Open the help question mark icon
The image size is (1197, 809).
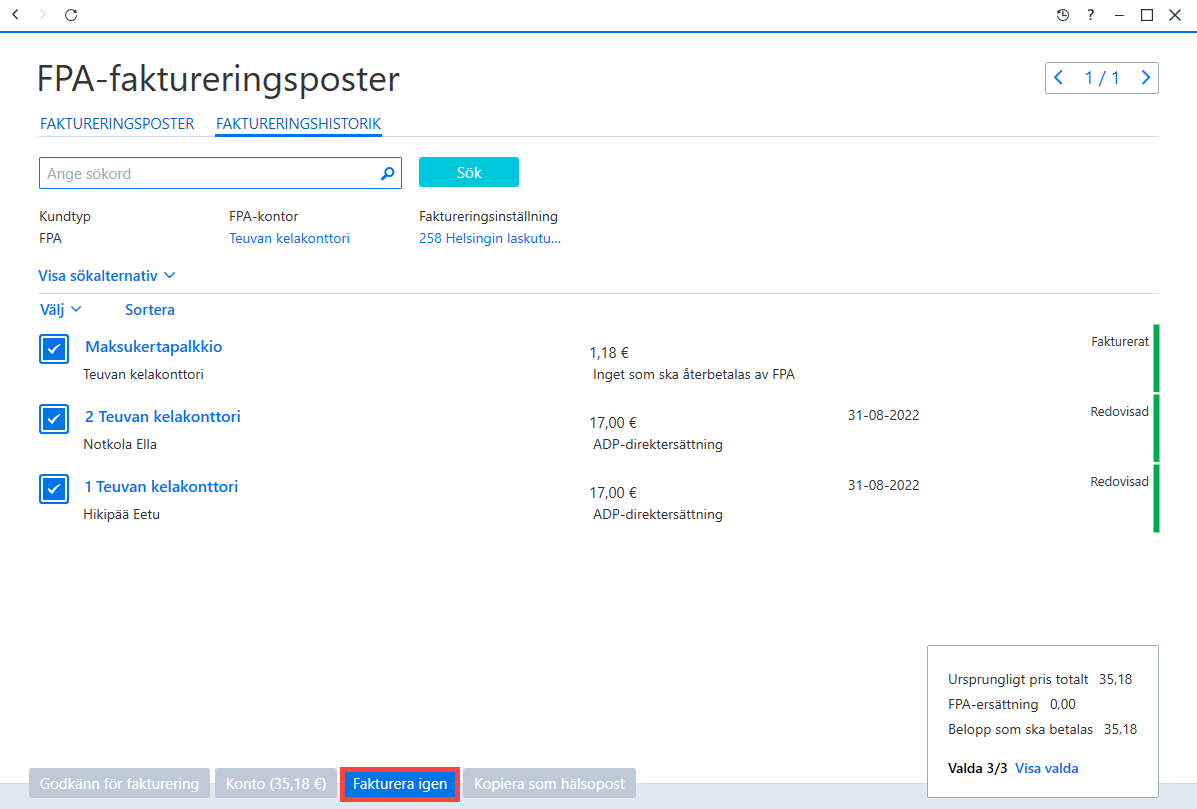[1091, 15]
